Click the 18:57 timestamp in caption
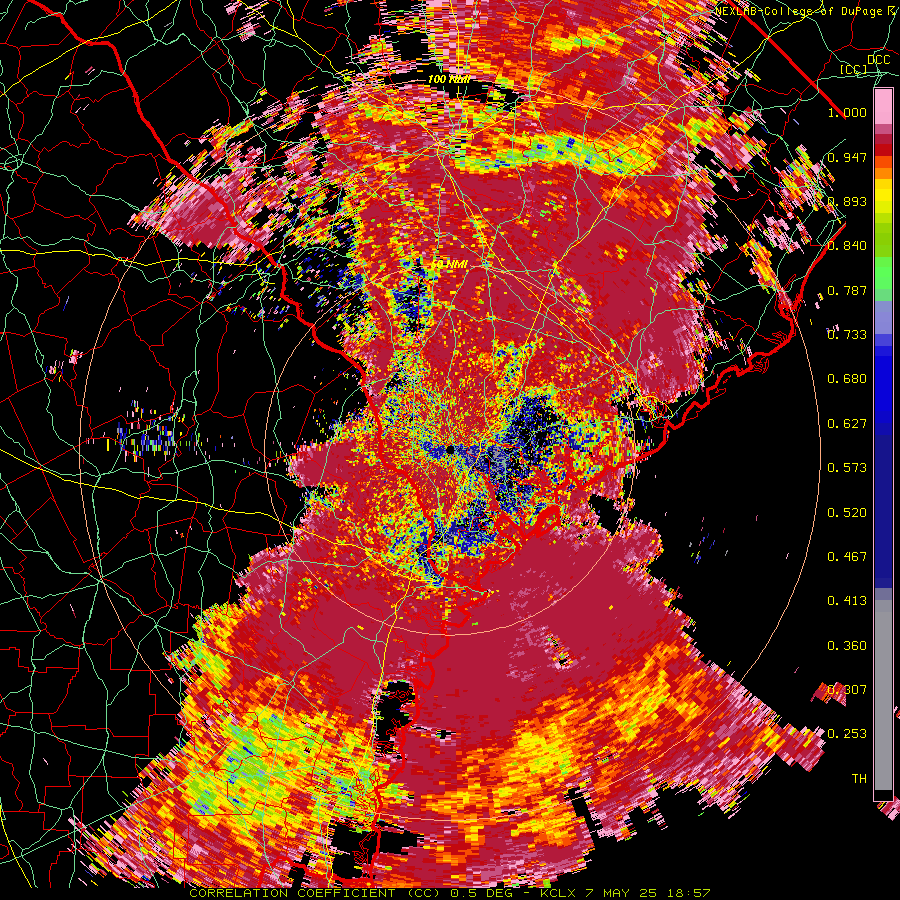The image size is (900, 900). click(x=690, y=893)
